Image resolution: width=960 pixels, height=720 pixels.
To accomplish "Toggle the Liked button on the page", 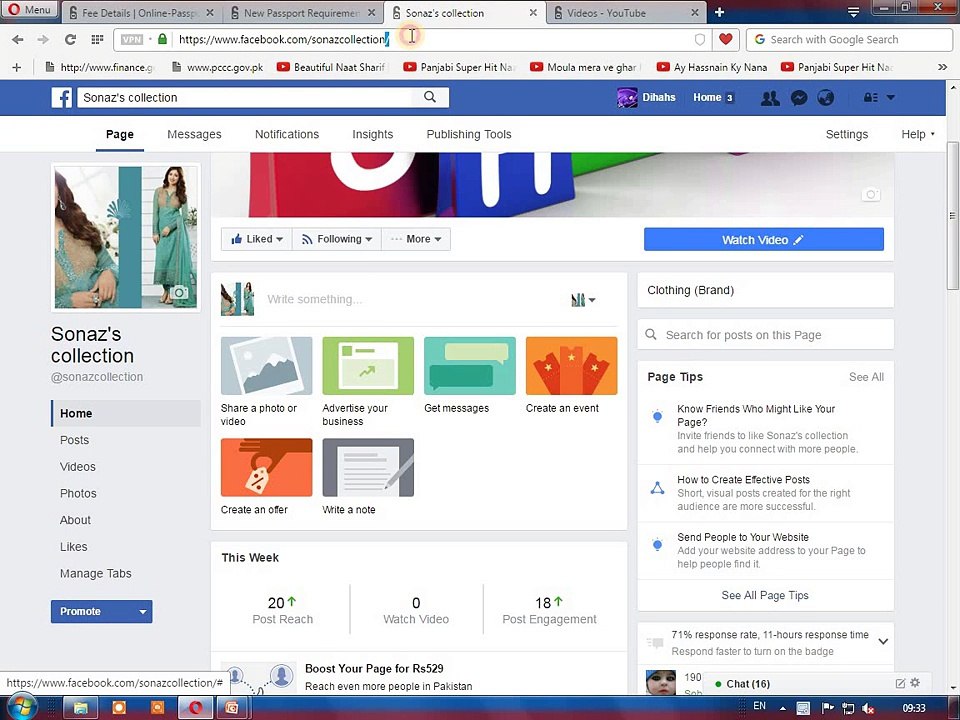I will (257, 239).
